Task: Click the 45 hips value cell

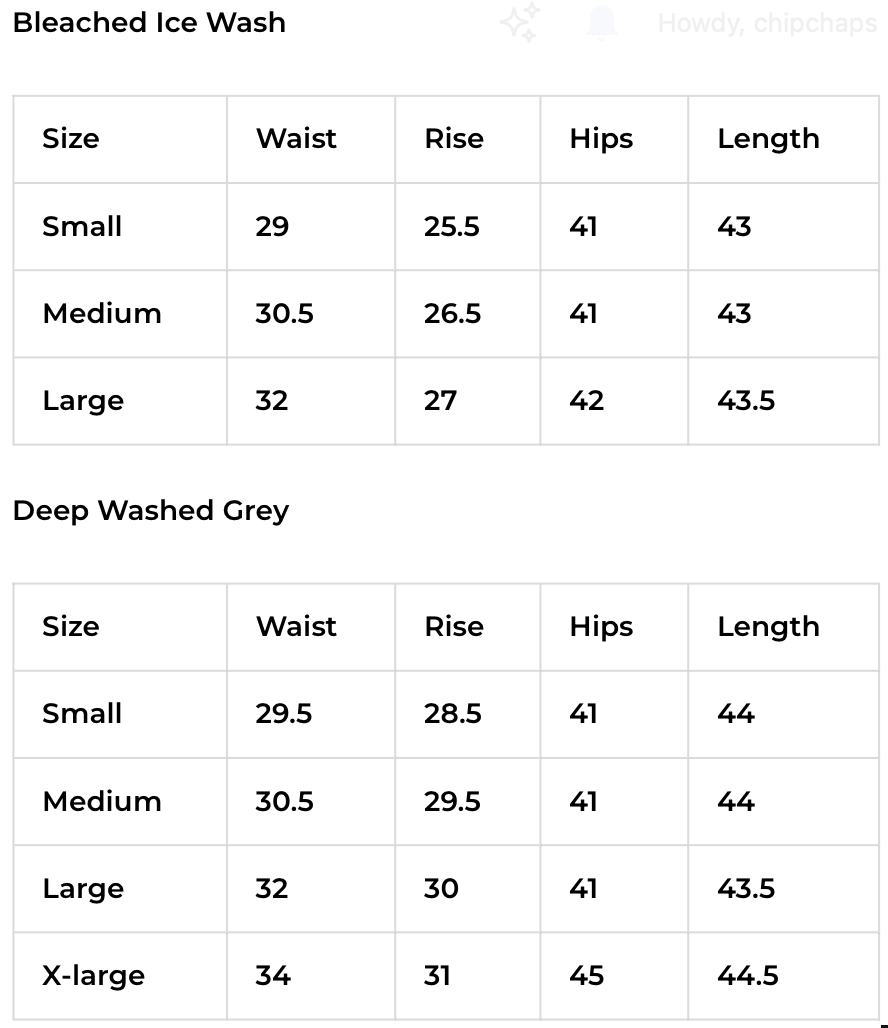Action: 587,976
